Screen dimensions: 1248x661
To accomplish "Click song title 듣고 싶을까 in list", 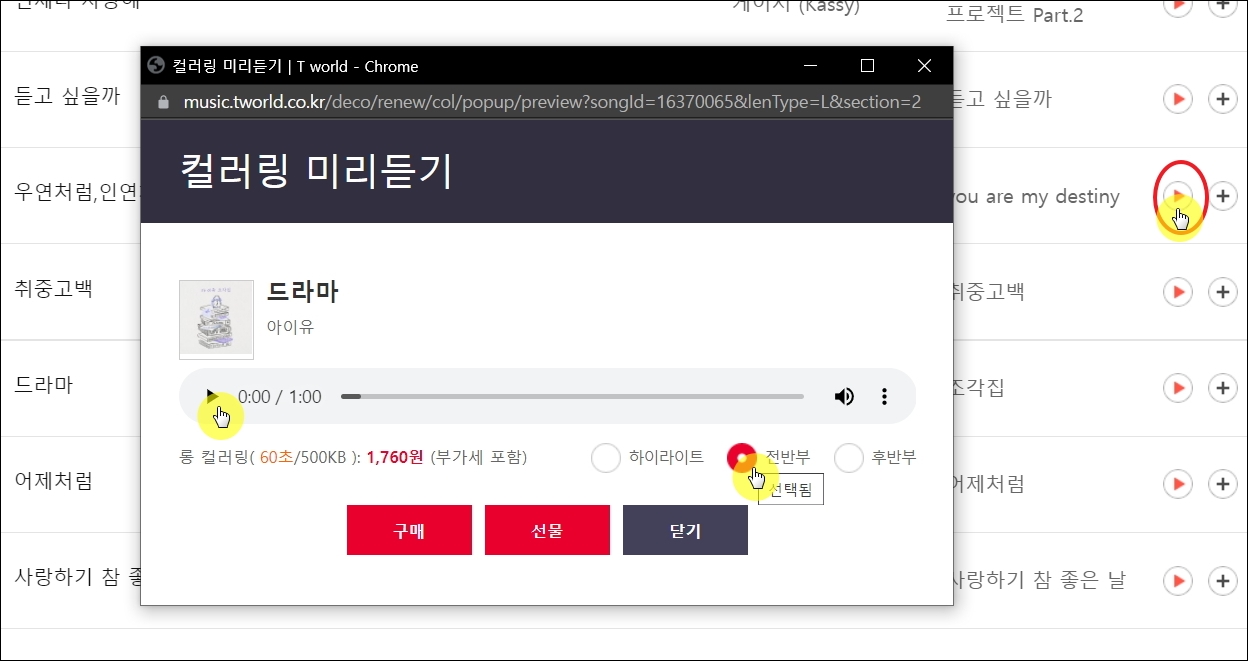I will coord(67,97).
